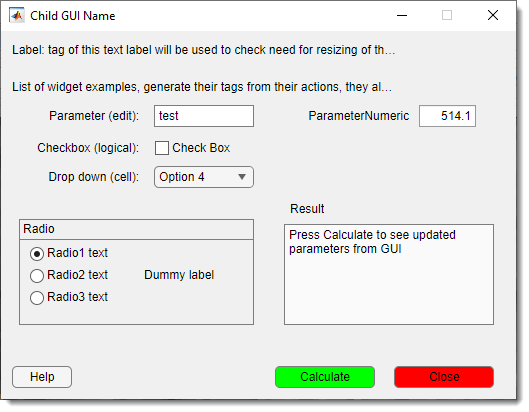The width and height of the screenshot is (529, 412).
Task: Click the Drop down (cell) label
Action: (94, 177)
